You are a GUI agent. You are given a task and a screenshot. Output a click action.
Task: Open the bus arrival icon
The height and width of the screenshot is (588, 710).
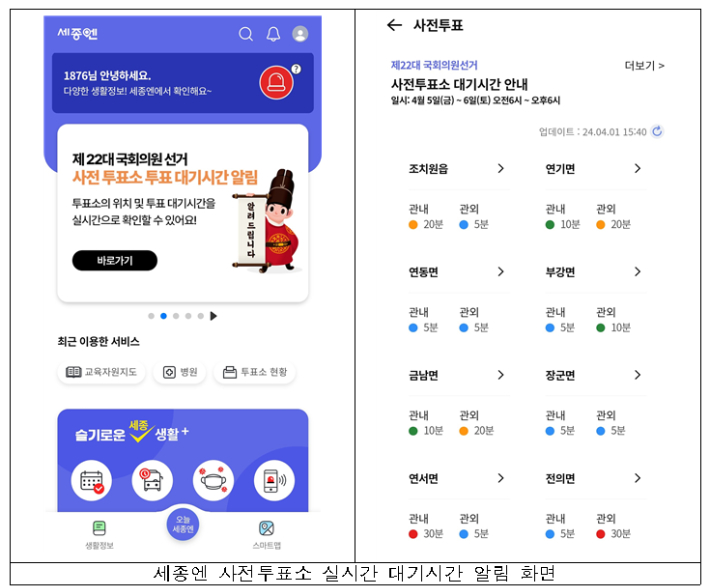[152, 481]
